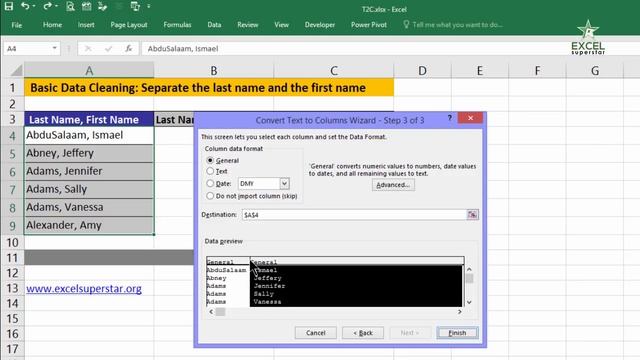Open the Redo history dropdown arrow

[56, 7]
